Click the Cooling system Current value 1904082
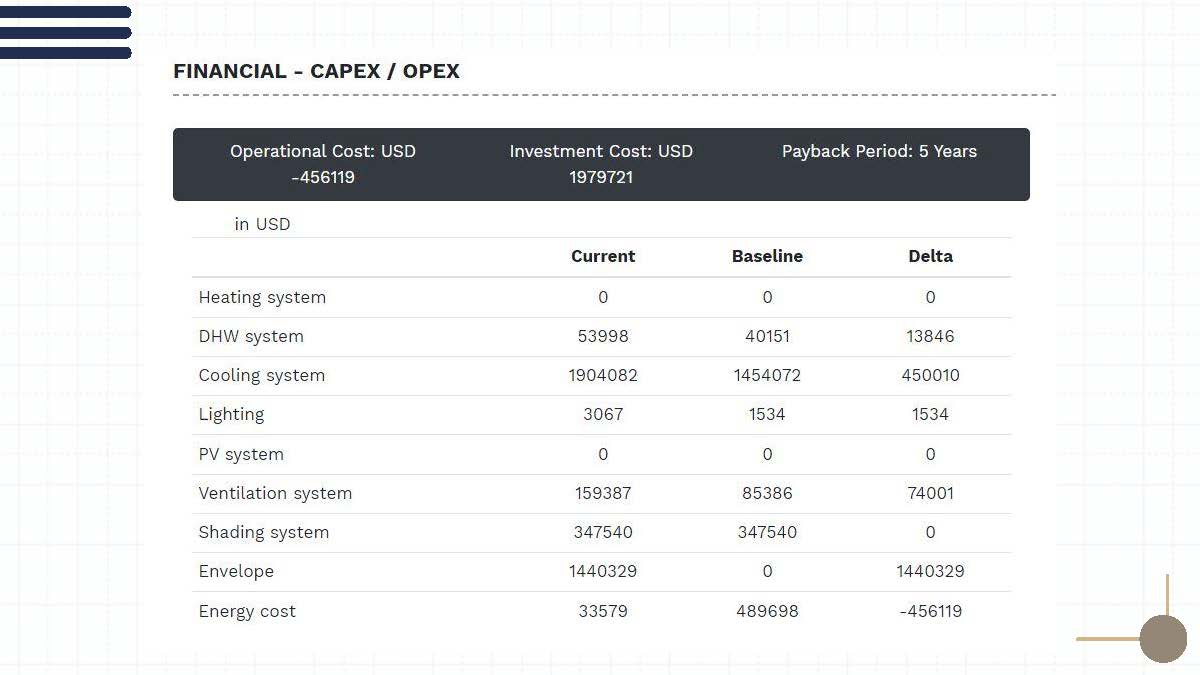The width and height of the screenshot is (1200, 675). pos(603,375)
